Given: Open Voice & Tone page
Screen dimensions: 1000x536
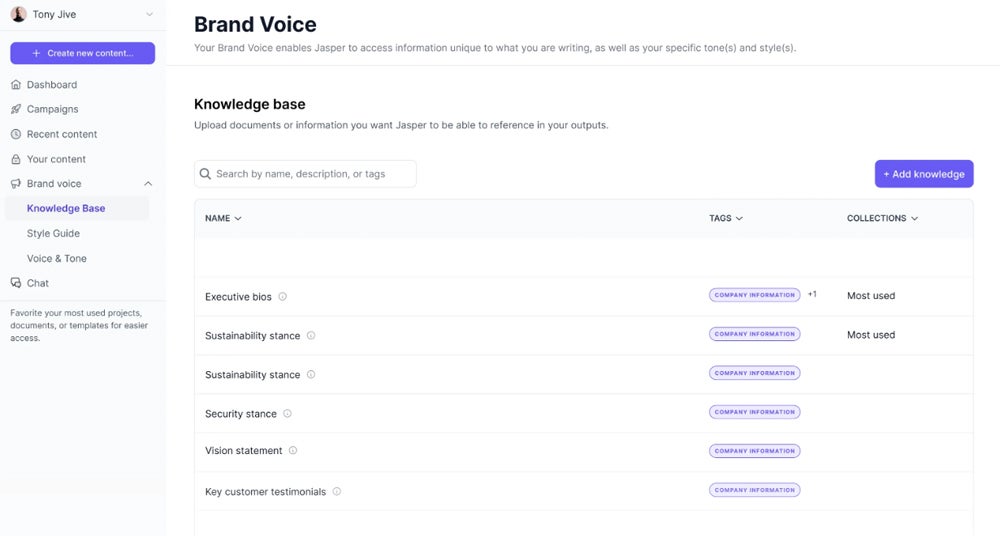Looking at the screenshot, I should tap(57, 258).
